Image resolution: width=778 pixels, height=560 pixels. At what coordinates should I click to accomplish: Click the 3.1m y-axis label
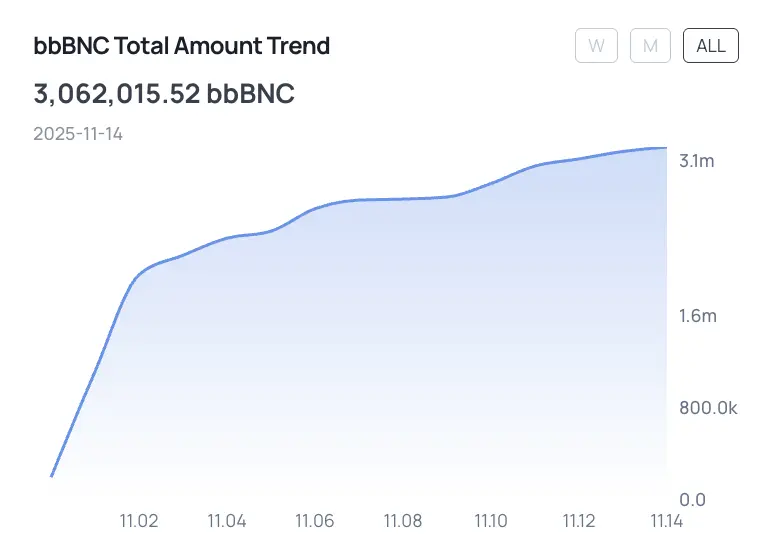pyautogui.click(x=697, y=161)
